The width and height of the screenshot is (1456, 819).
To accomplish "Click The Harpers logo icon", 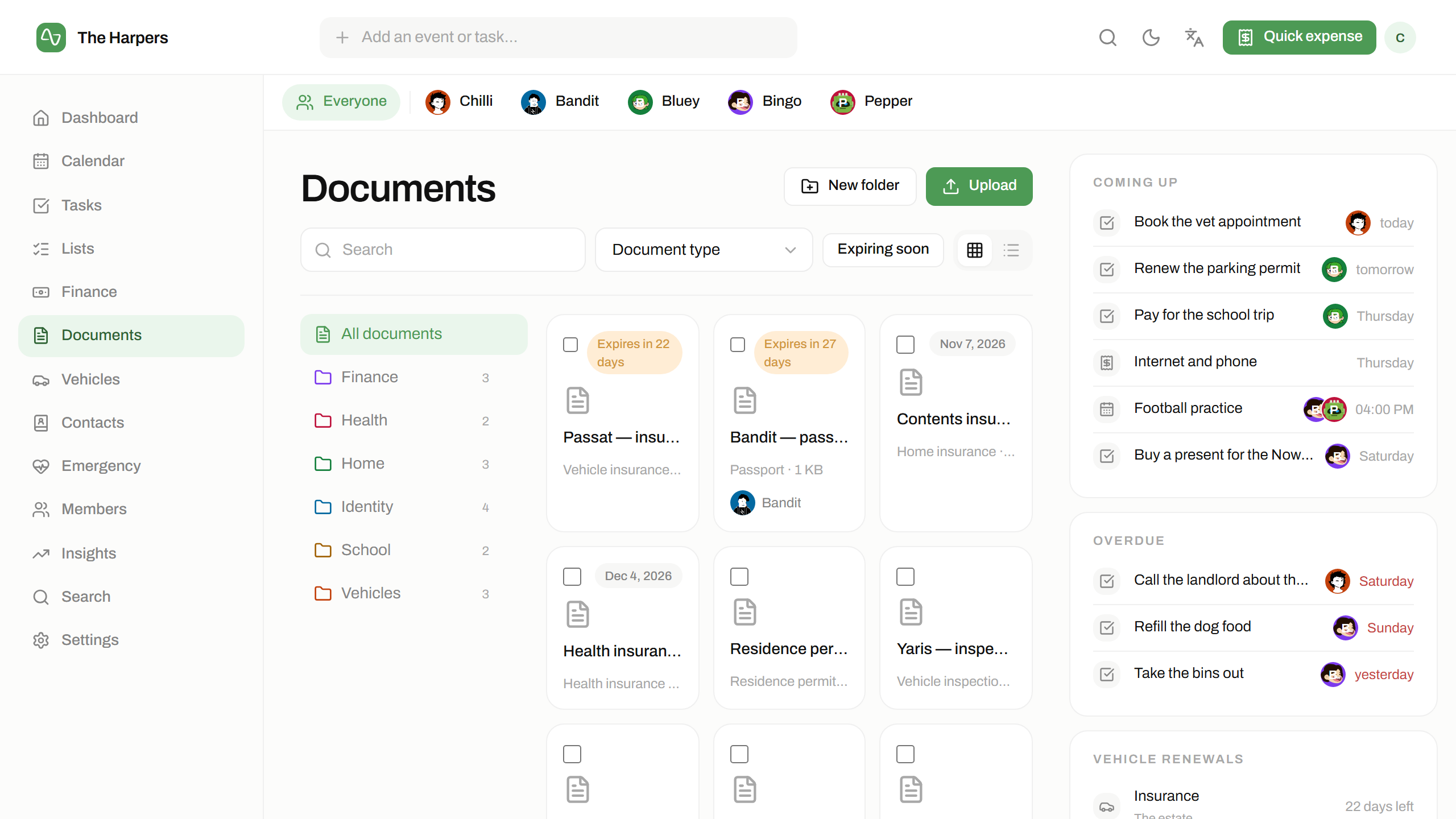I will tap(51, 38).
